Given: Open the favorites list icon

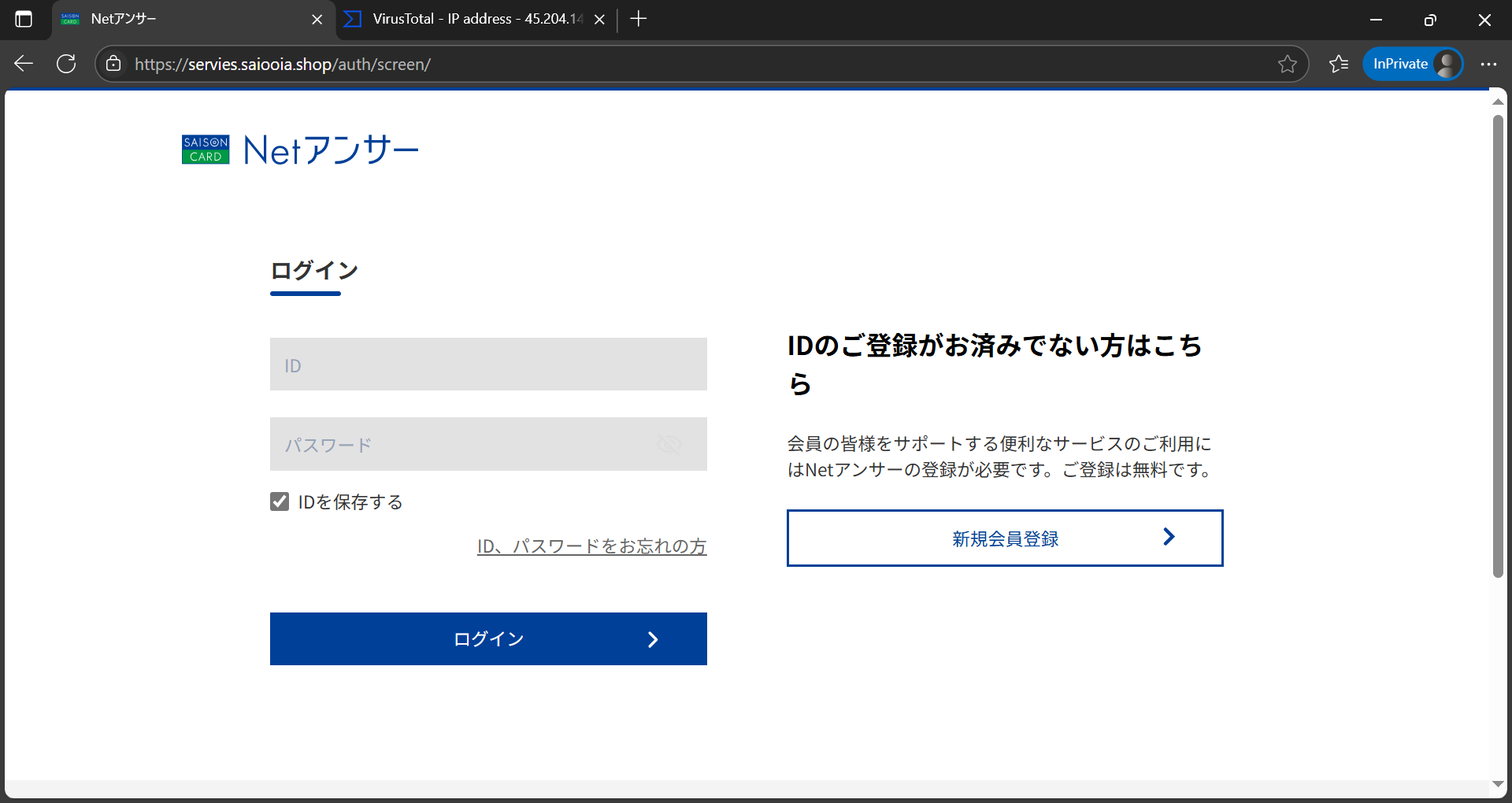Looking at the screenshot, I should (x=1339, y=64).
